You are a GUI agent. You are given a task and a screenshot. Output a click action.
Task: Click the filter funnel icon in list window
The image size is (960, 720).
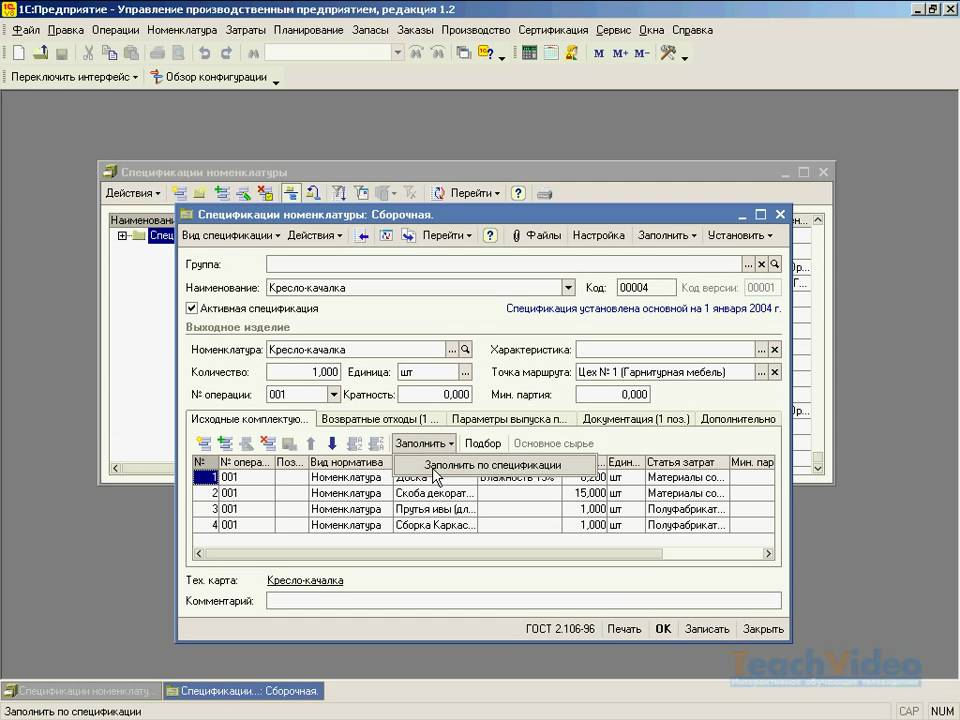coord(339,193)
